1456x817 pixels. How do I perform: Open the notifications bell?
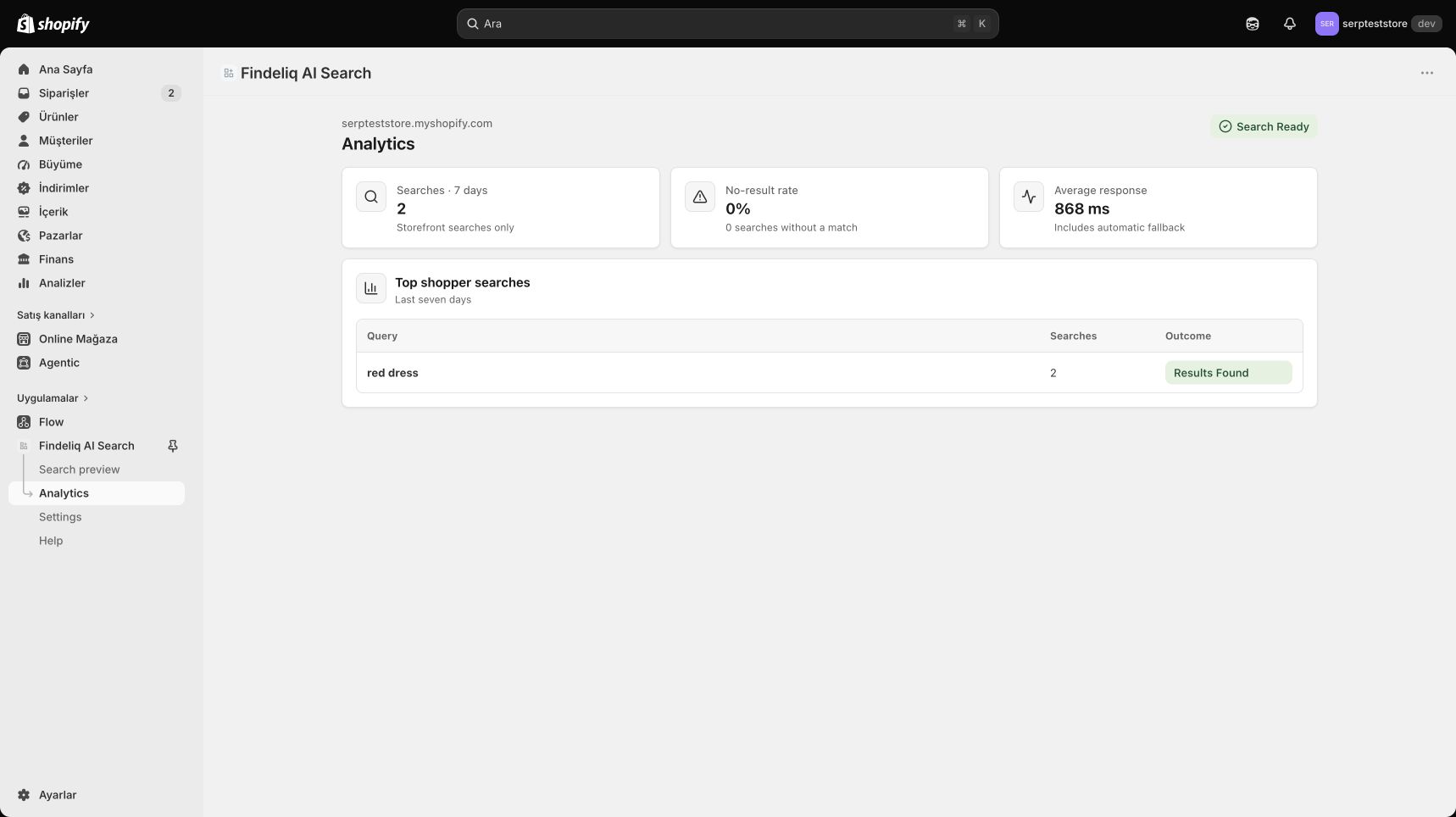(x=1290, y=24)
